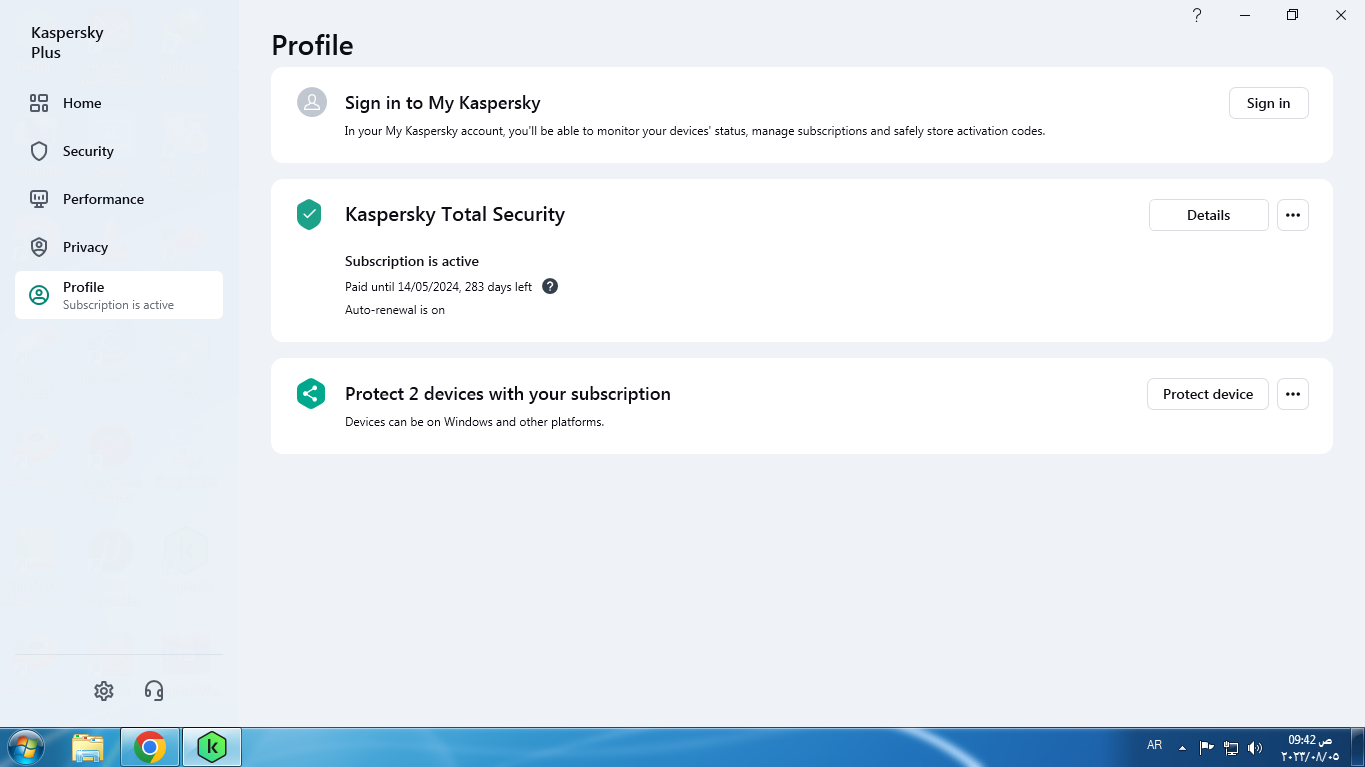
Task: Click the Privacy shield icon
Action: pos(39,247)
